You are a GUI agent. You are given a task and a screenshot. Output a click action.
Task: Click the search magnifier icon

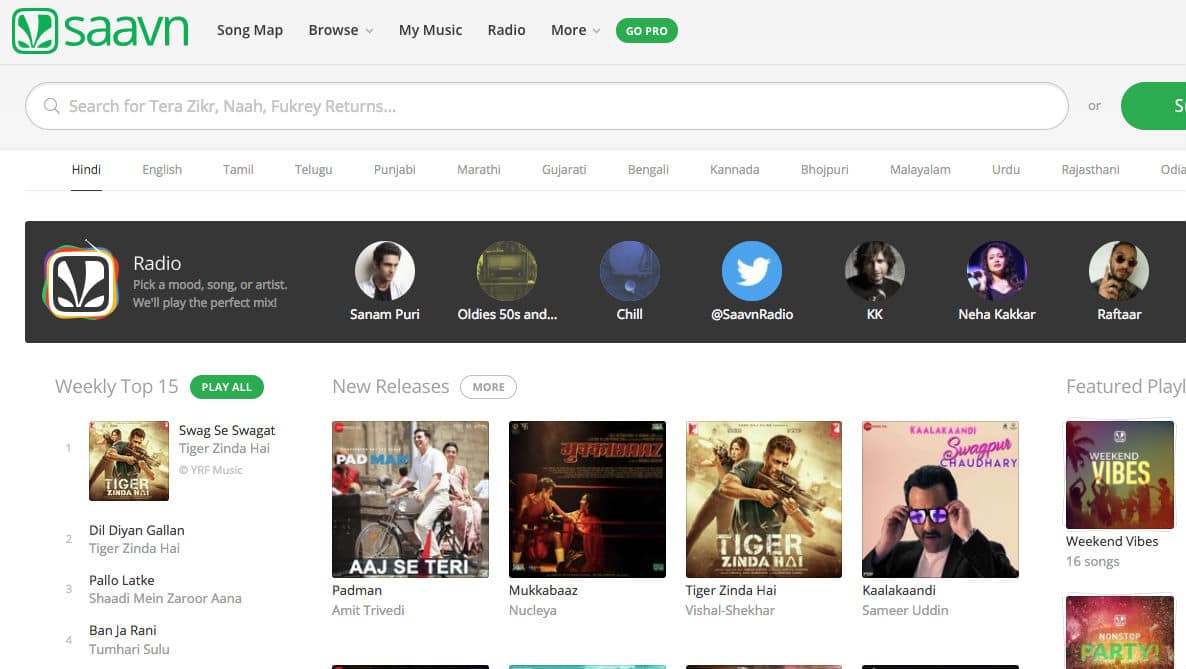coord(51,106)
